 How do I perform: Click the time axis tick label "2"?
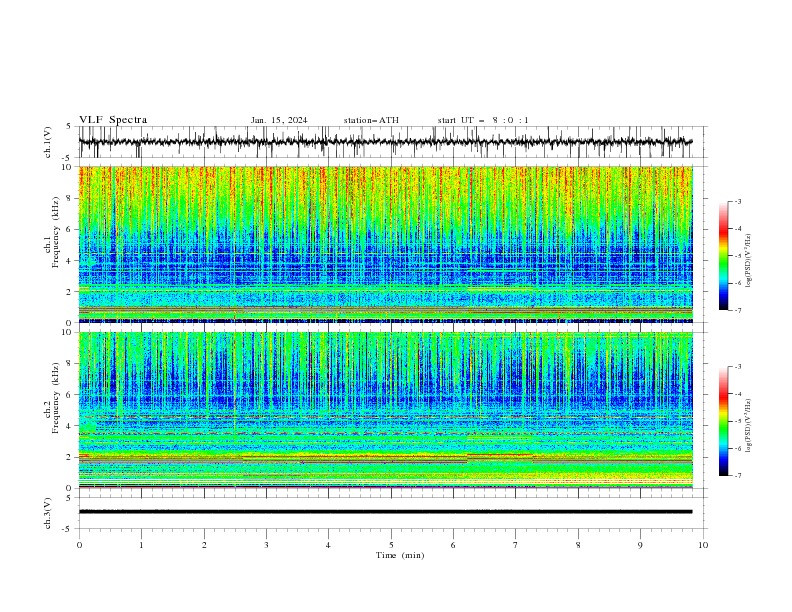(x=204, y=545)
